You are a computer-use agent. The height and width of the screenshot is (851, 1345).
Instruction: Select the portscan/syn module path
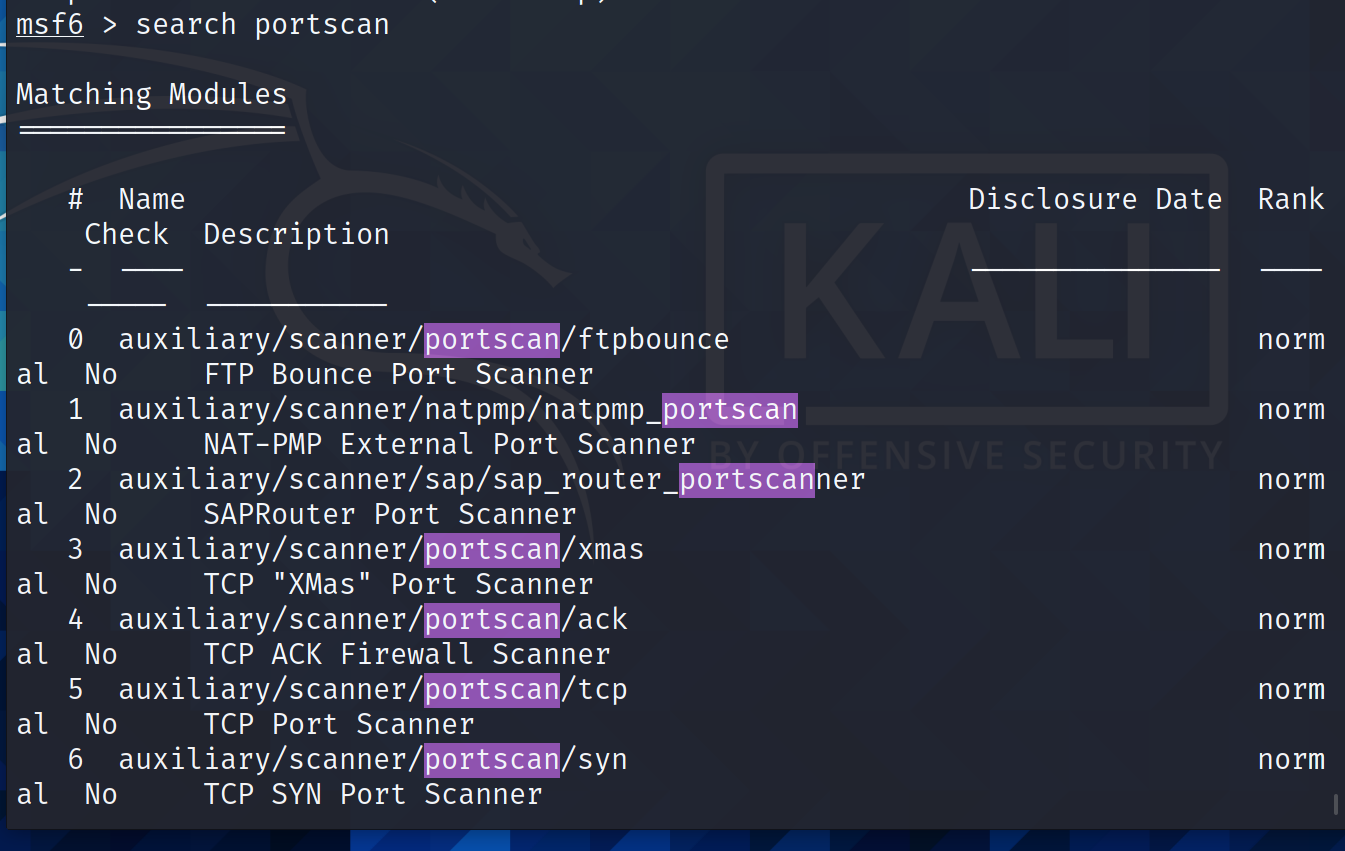point(373,760)
